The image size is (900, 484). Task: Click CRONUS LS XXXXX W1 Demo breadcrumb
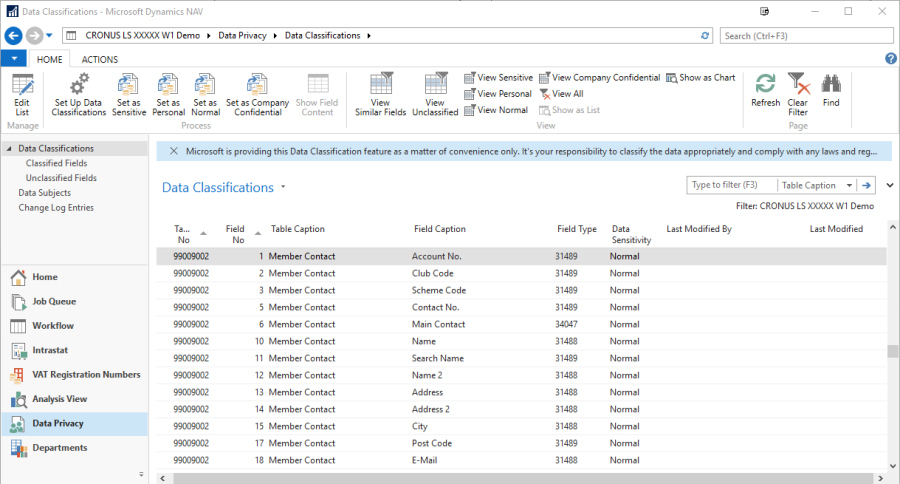142,36
